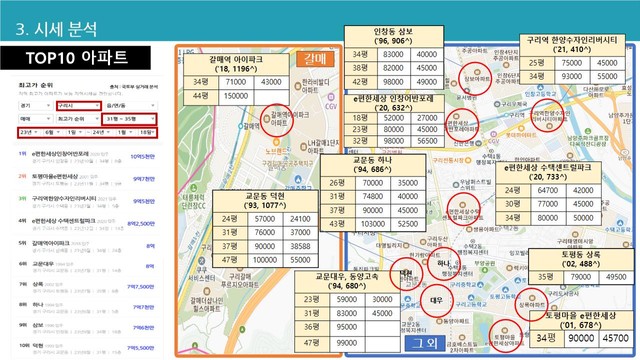Open rank 1 e편한세상인창어반포레 listing
Screen dimensions: 640x360
[x=87, y=158]
